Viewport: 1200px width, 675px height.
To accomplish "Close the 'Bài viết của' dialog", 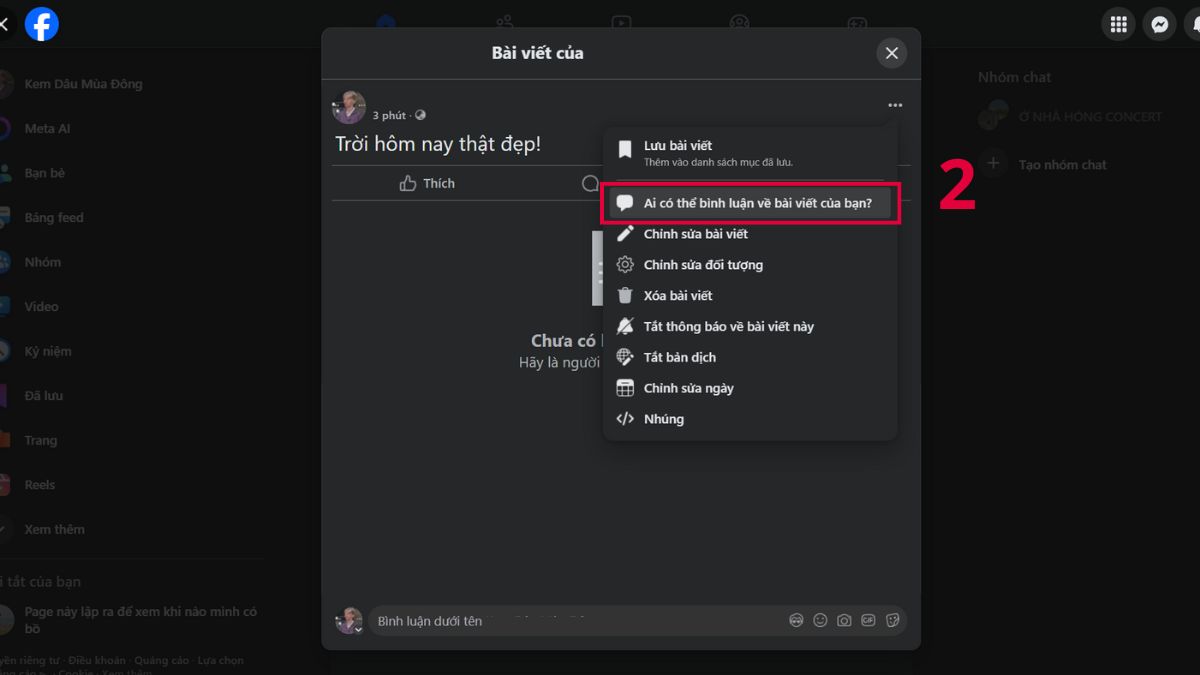I will click(x=892, y=53).
